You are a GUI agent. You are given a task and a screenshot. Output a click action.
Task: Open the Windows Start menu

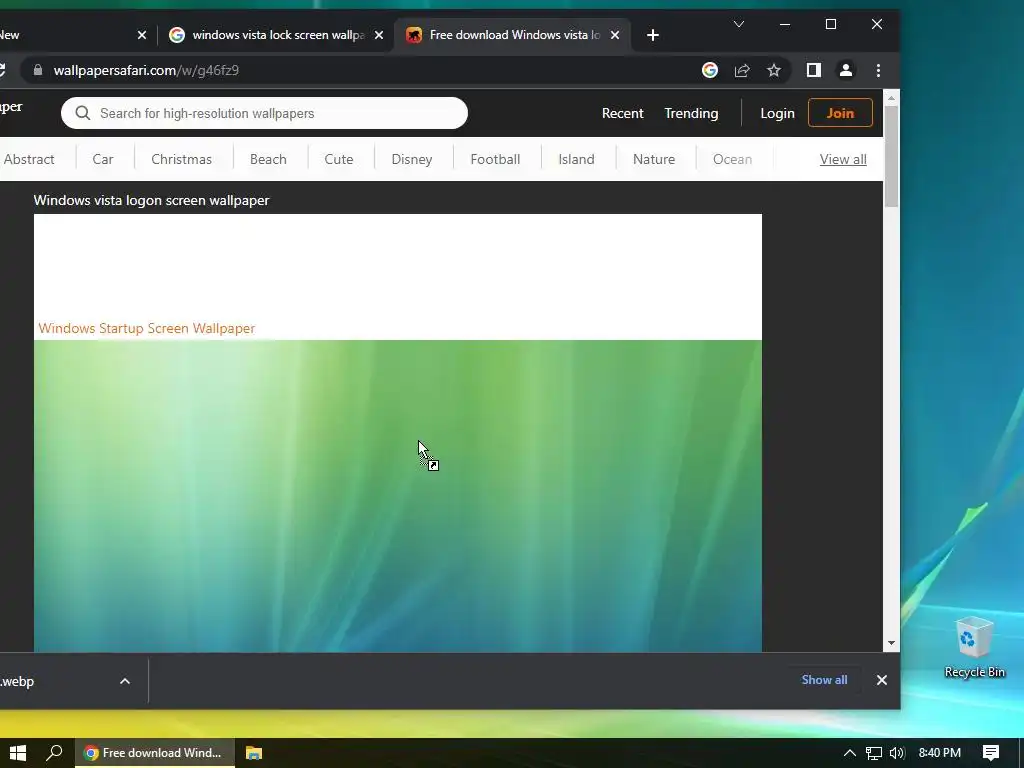18,753
